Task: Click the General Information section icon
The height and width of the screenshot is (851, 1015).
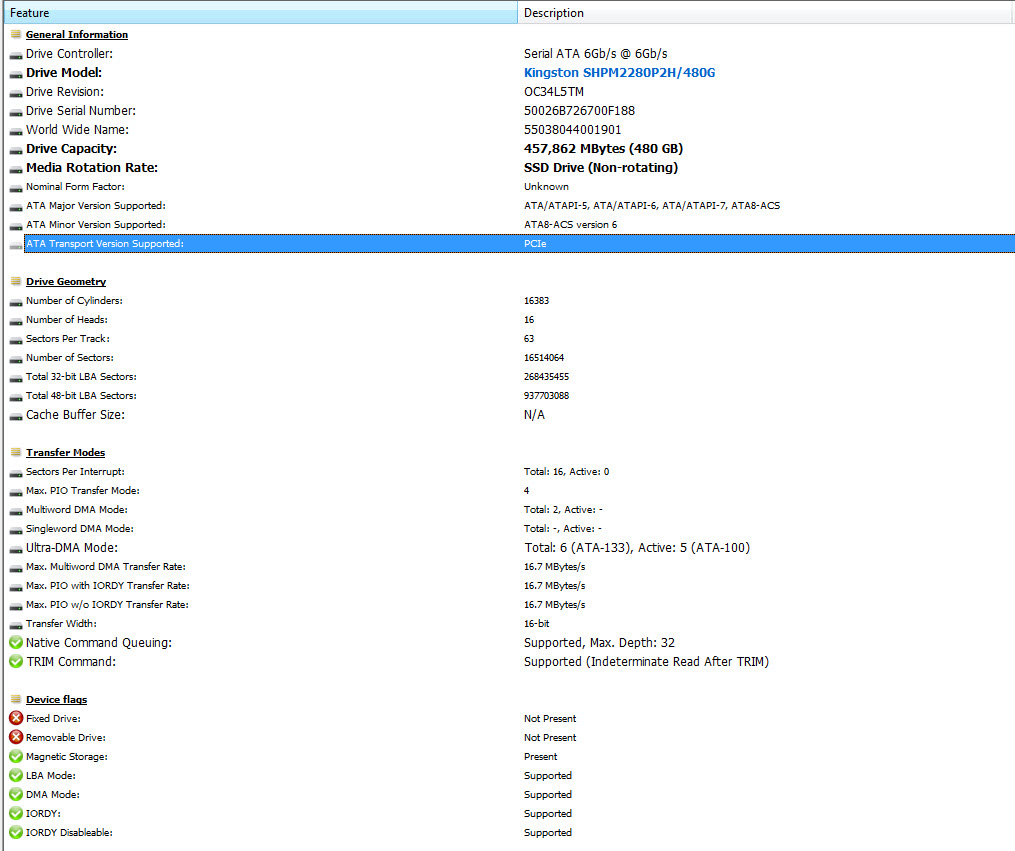Action: (x=16, y=34)
